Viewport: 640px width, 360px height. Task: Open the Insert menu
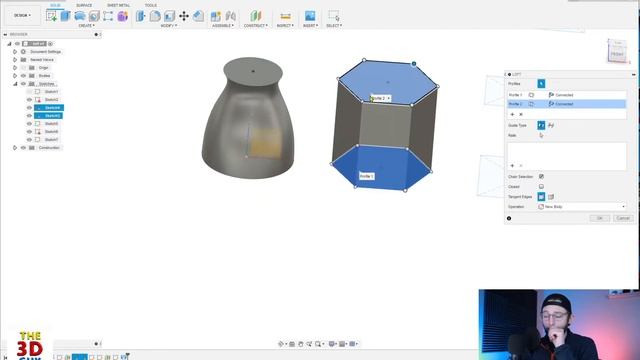pyautogui.click(x=310, y=26)
